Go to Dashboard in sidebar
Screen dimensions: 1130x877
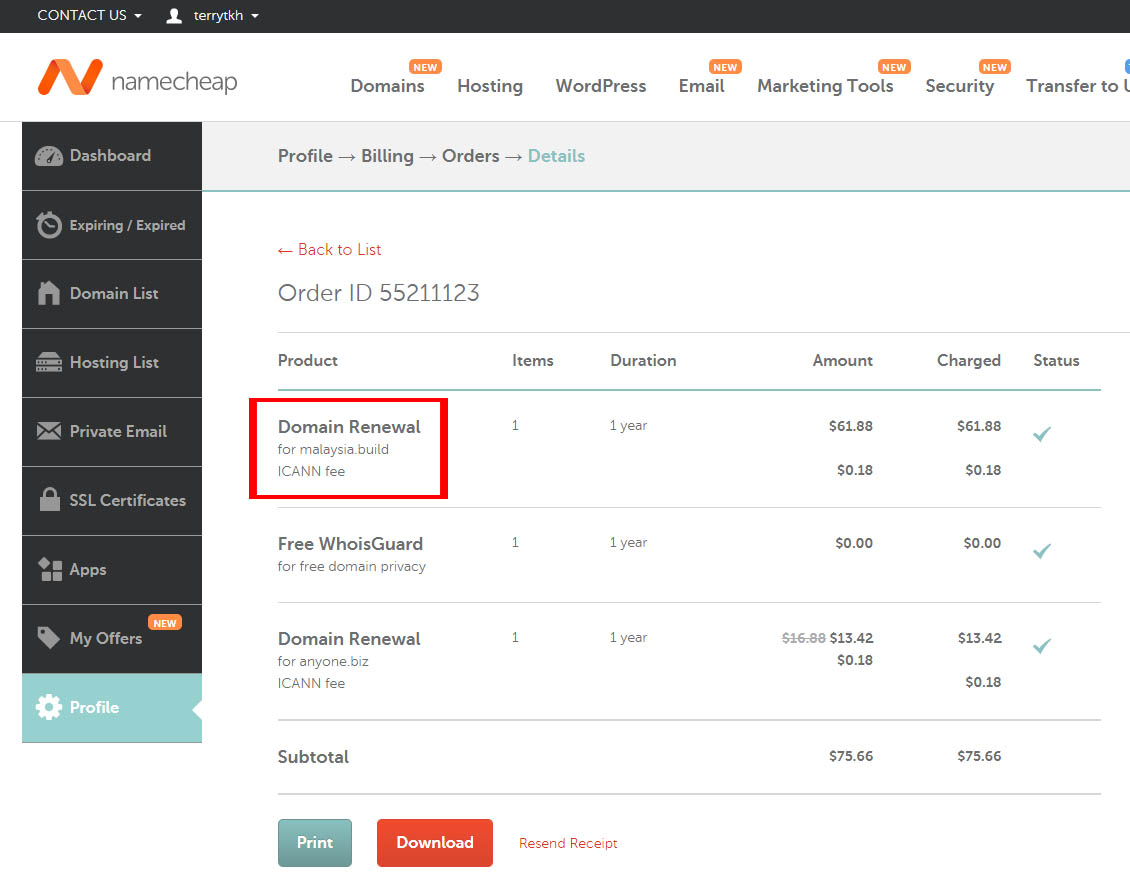[x=112, y=156]
